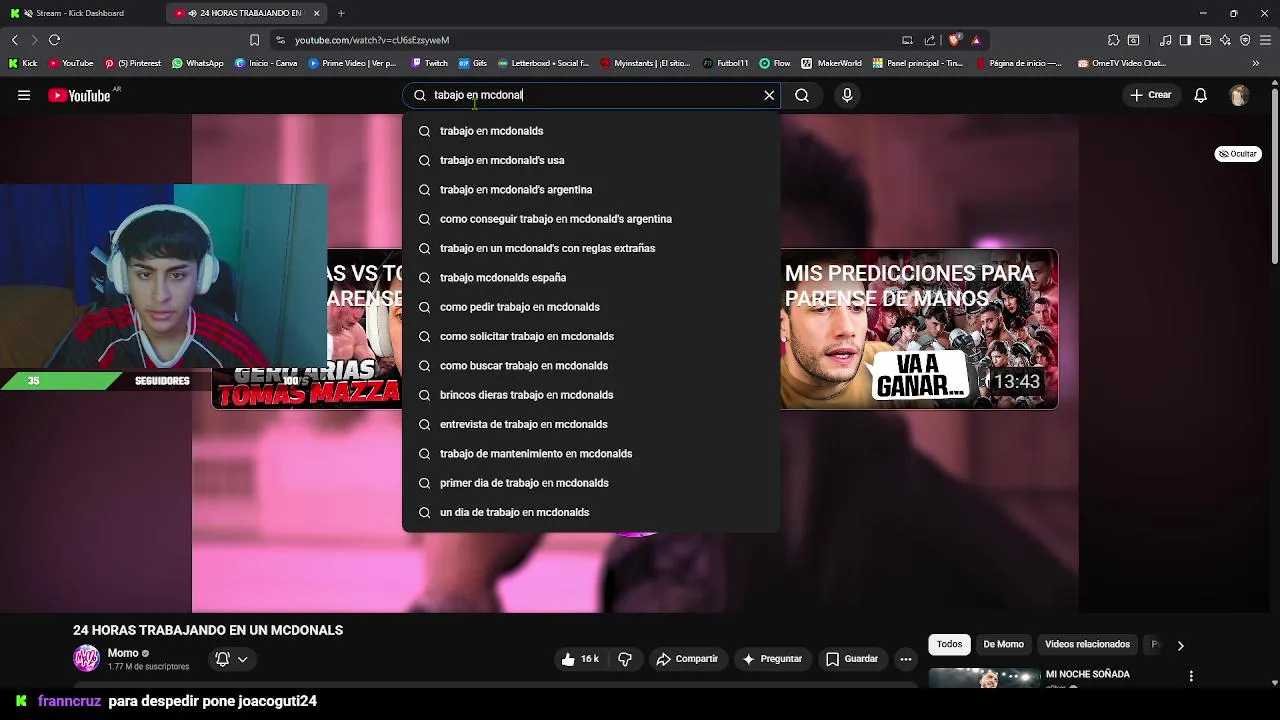Screen dimensions: 1280x720
Task: Show more filter chips with arrow
Action: click(x=1180, y=645)
